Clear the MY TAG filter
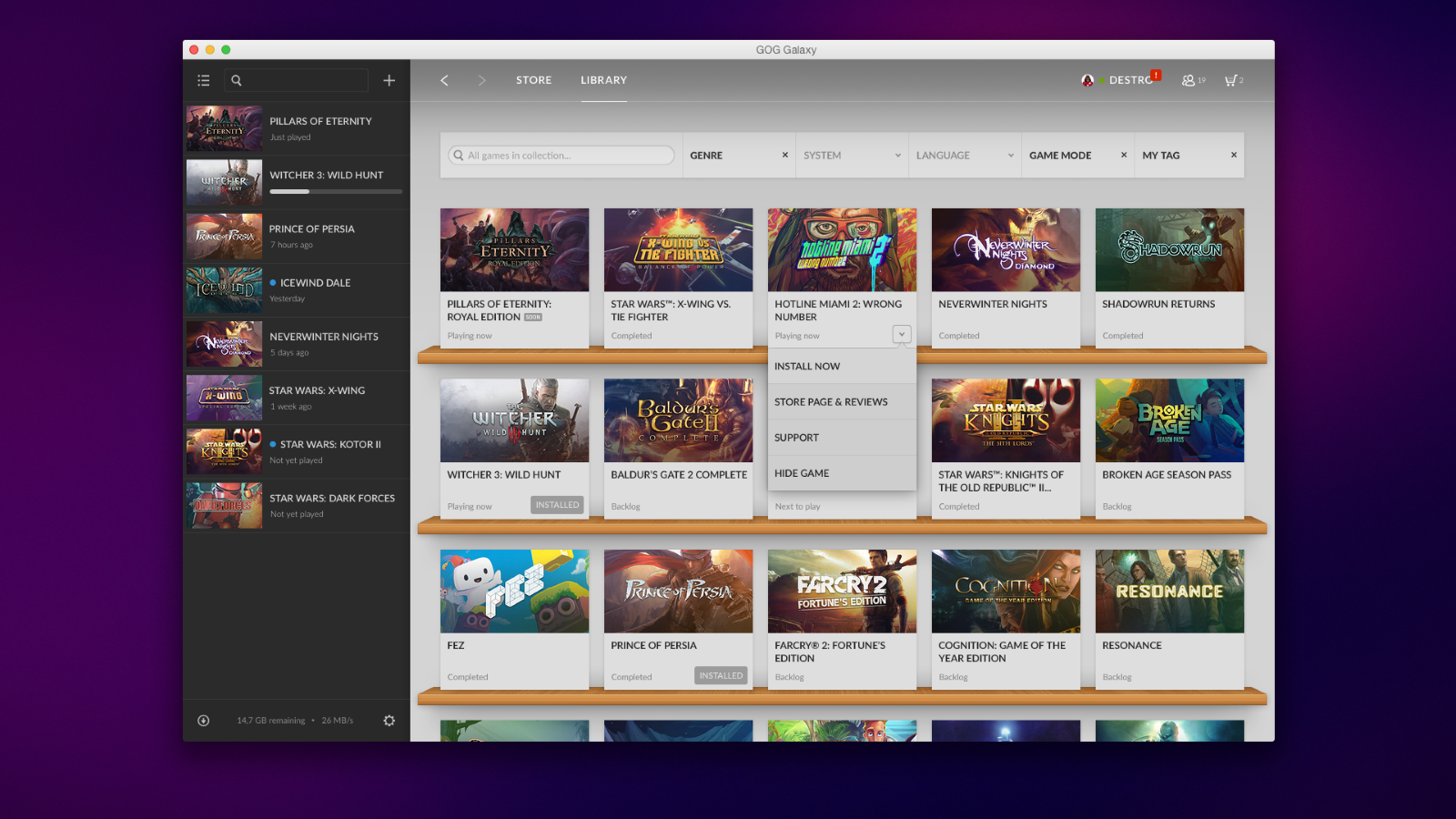 tap(1234, 155)
